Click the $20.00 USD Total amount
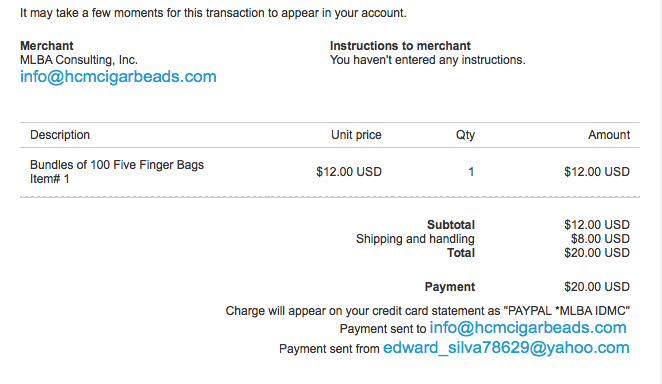This screenshot has height=384, width=662. coord(597,253)
